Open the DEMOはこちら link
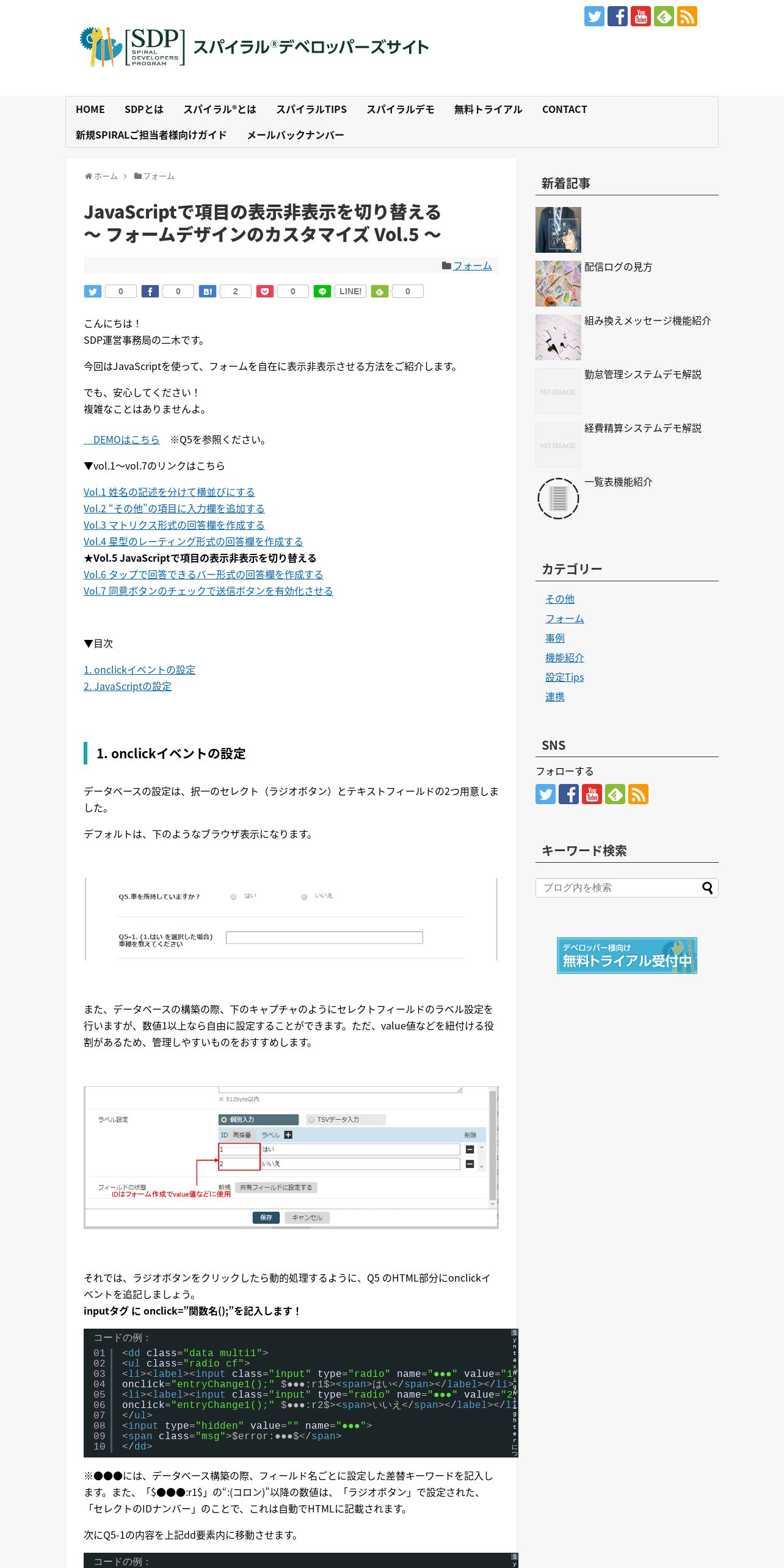 (x=122, y=440)
